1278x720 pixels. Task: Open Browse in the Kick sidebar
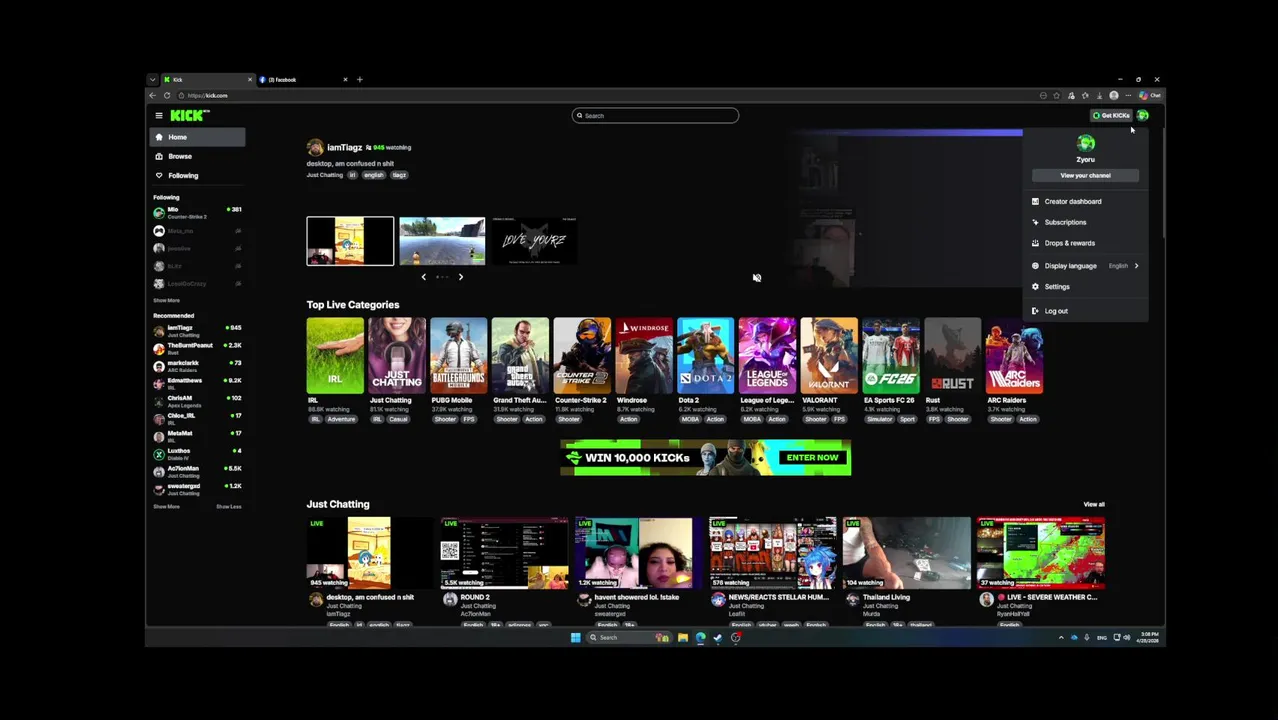tap(197, 156)
